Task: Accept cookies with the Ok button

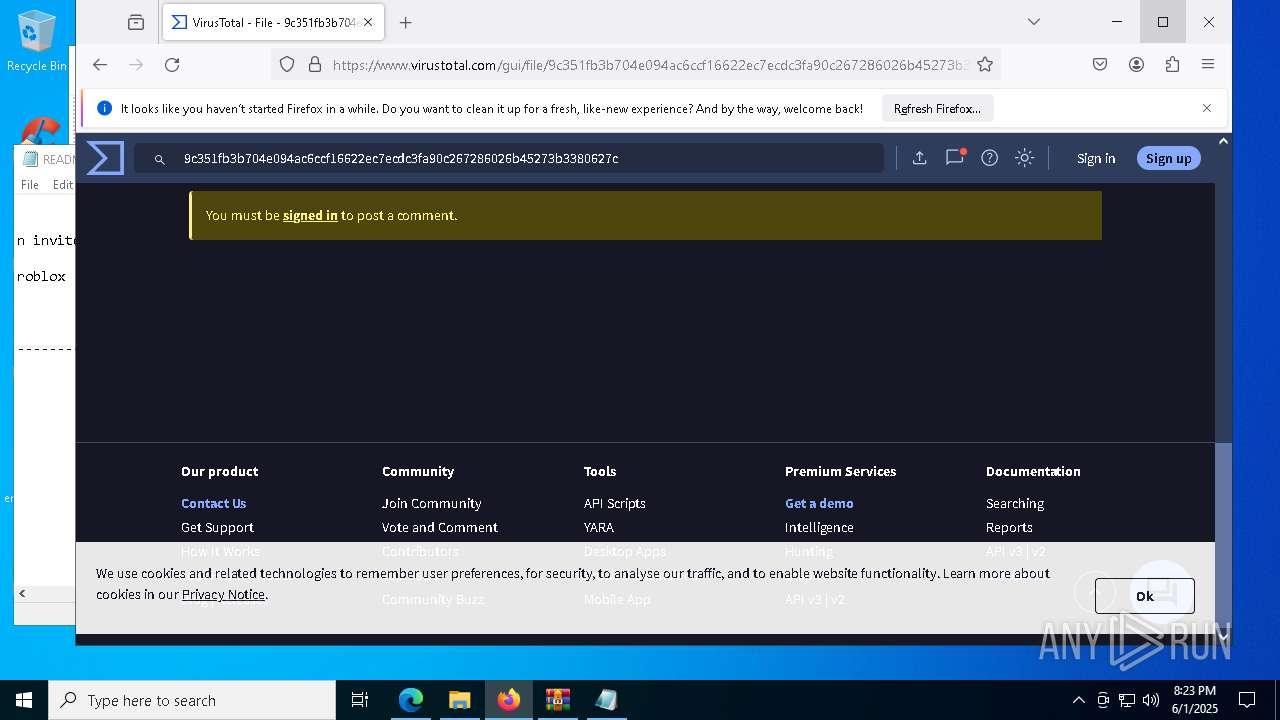Action: tap(1144, 596)
